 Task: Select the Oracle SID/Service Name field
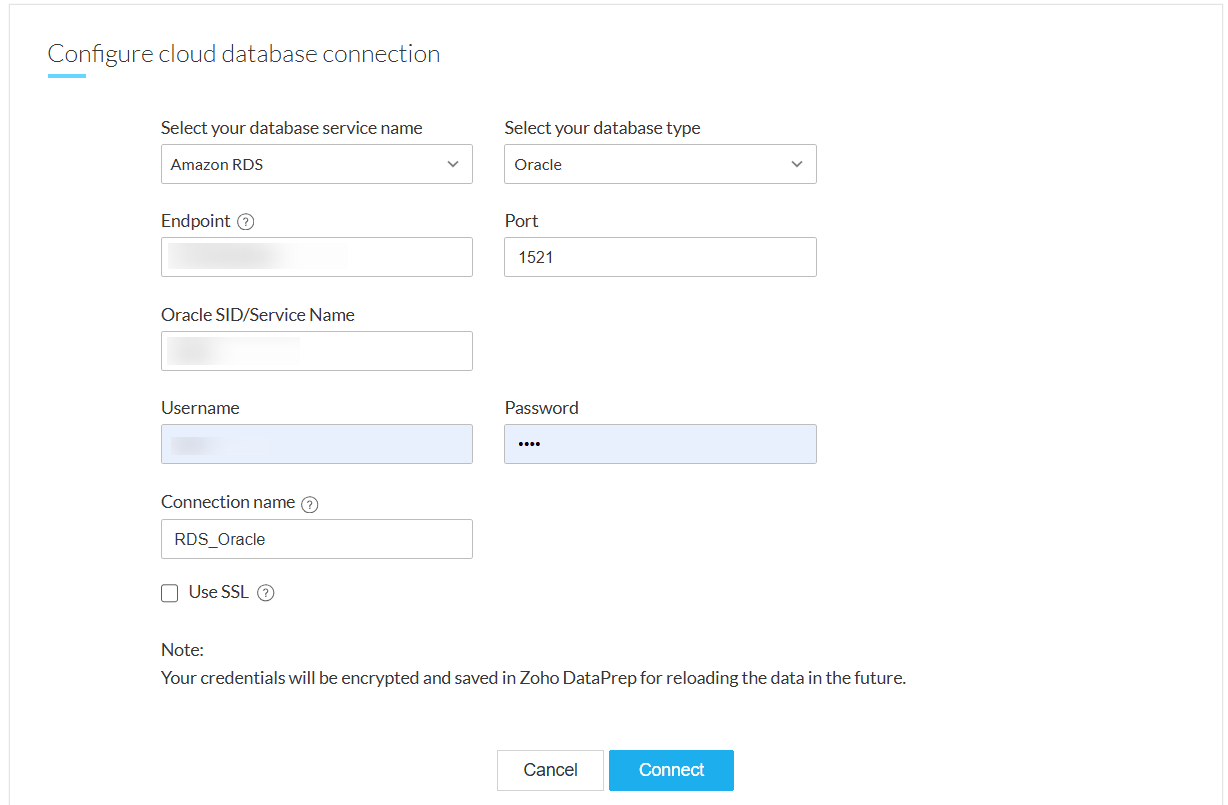click(316, 351)
